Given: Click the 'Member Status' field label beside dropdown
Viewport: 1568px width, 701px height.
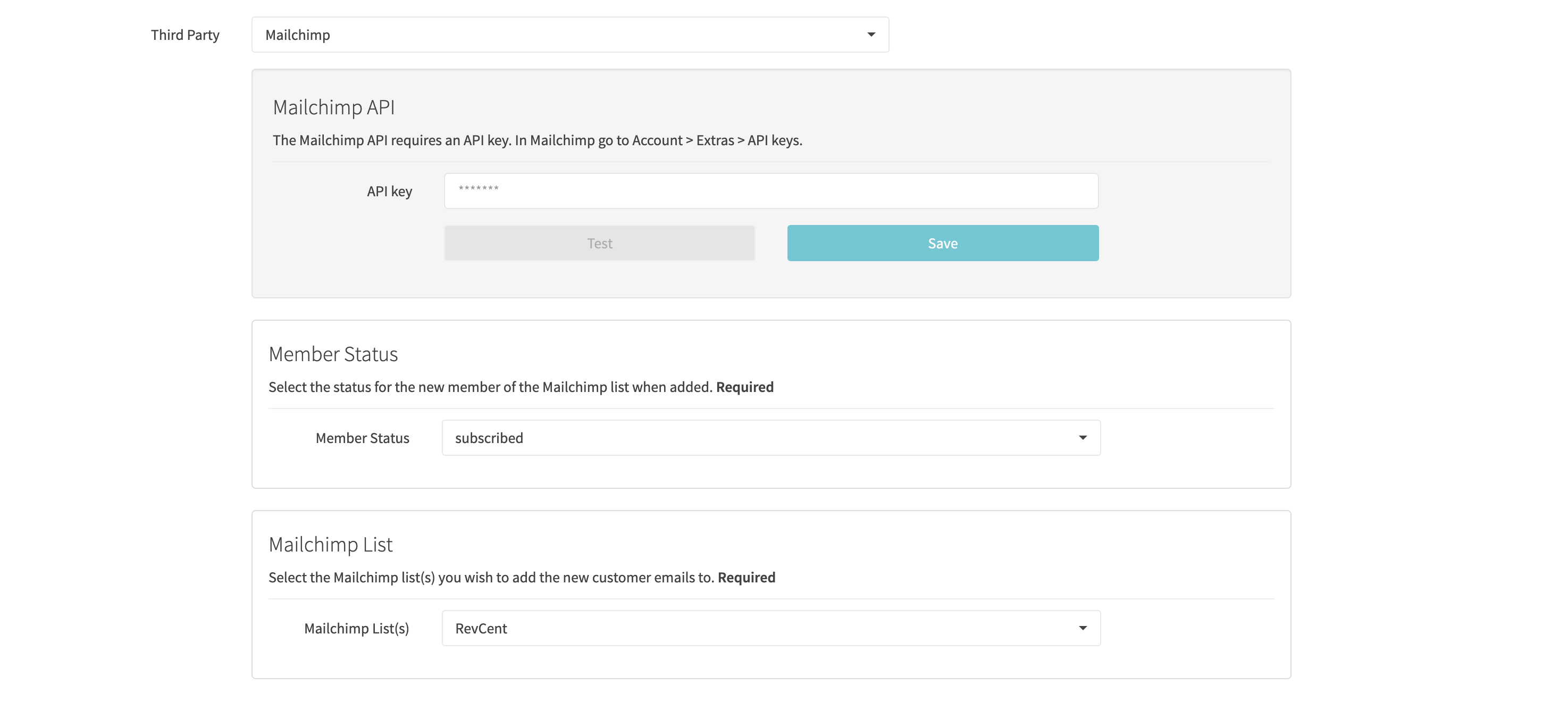Looking at the screenshot, I should tap(362, 437).
